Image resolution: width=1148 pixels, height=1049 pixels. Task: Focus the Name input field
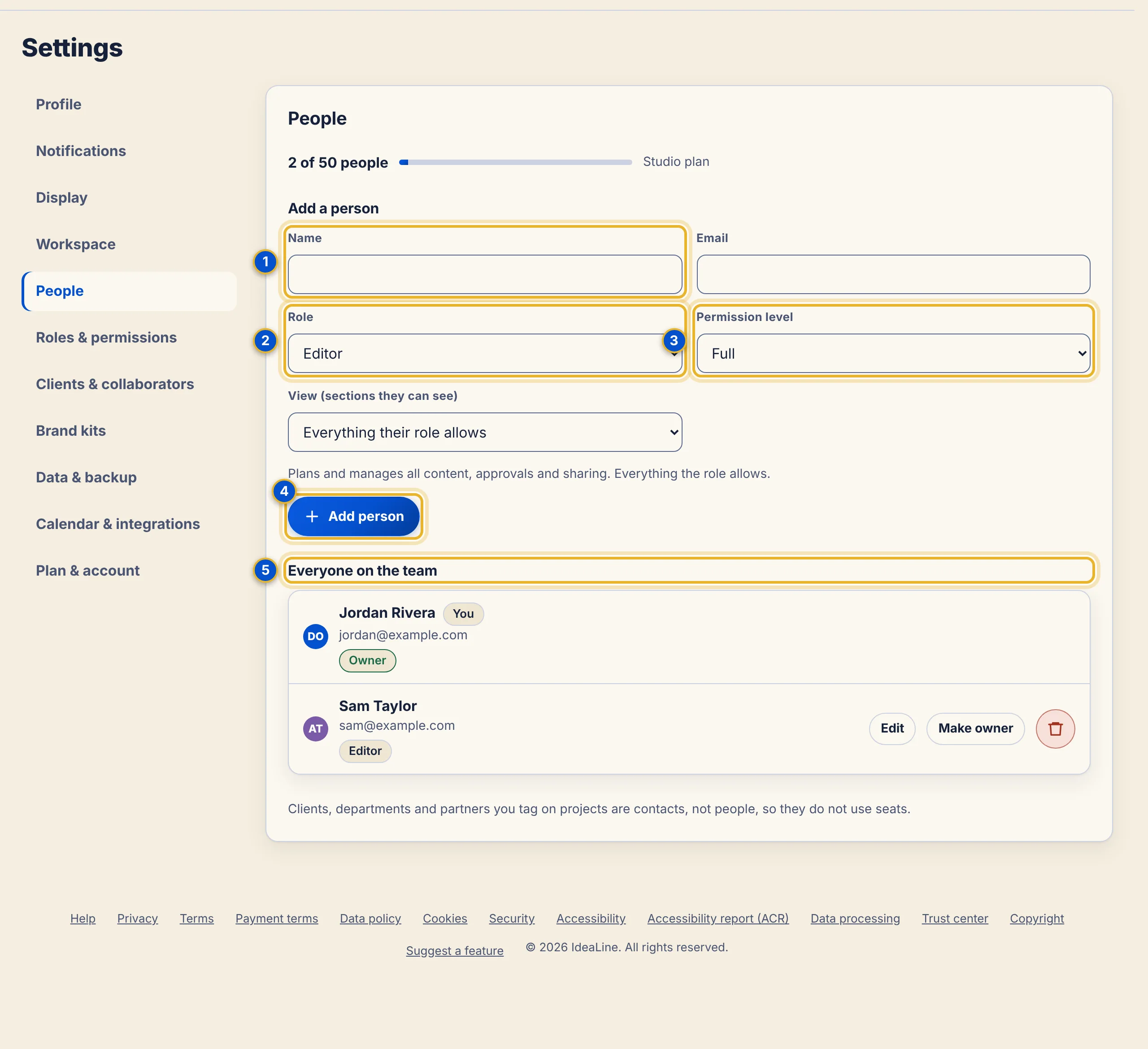(x=485, y=274)
